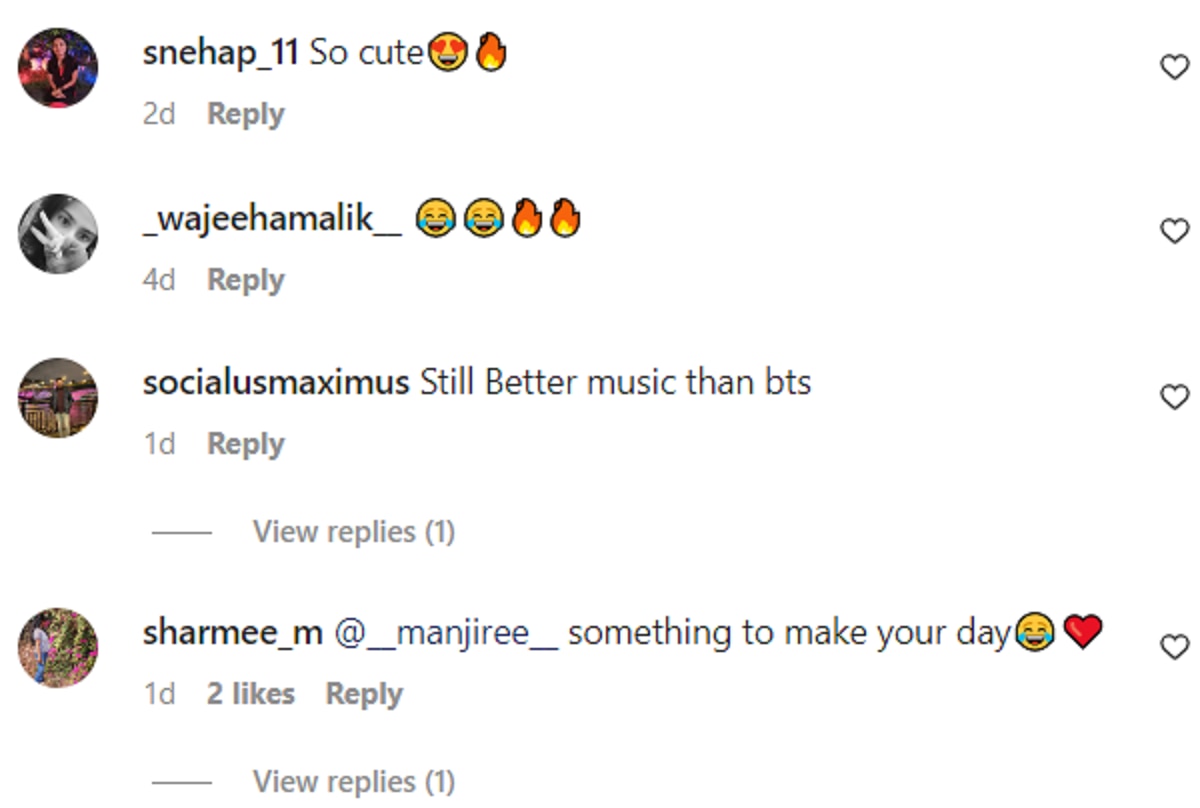
Task: Reply to socialusmaximus's comment
Action: click(245, 444)
